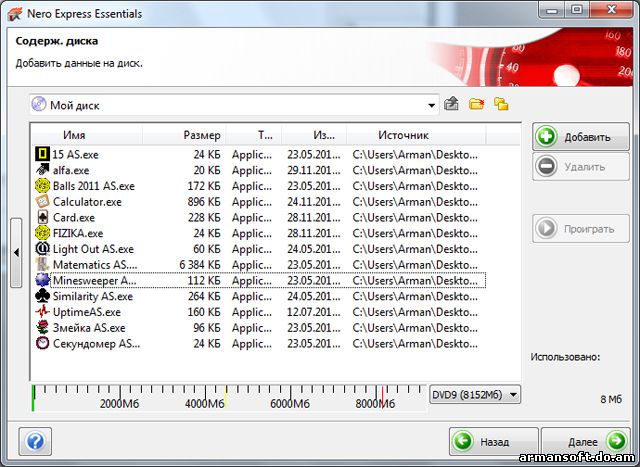Viewport: 640px width, 467px height.
Task: Click the Balls 2011 AS.exe file name
Action: (x=94, y=186)
